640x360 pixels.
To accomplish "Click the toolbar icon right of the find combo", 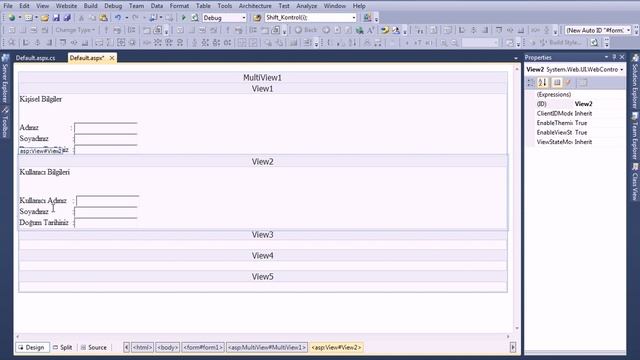I will 367,18.
